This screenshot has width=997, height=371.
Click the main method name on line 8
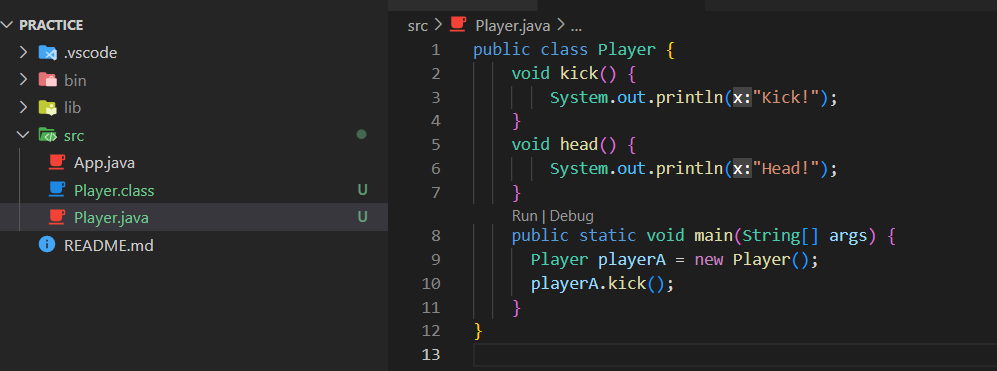pos(713,236)
